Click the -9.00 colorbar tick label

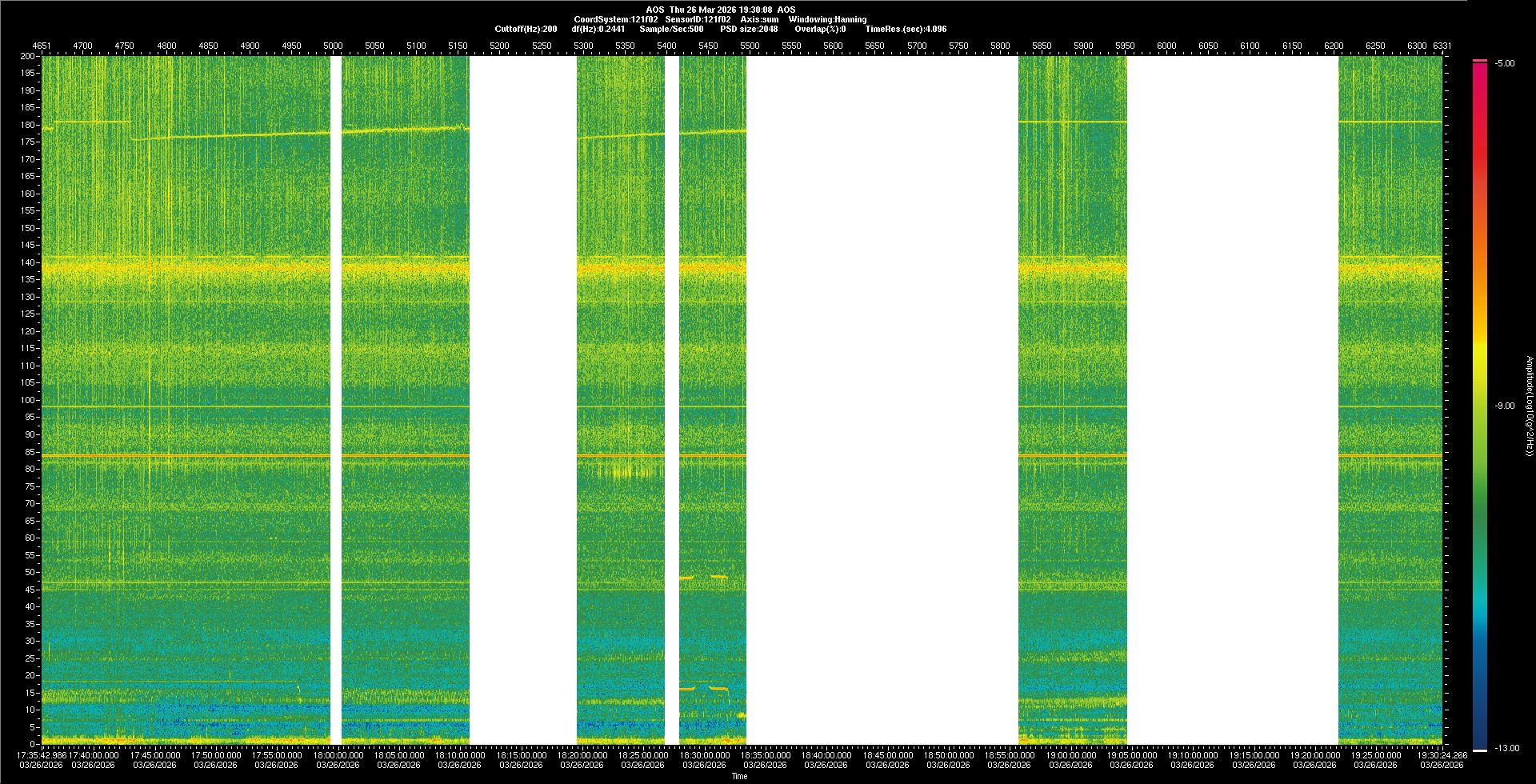[1505, 406]
